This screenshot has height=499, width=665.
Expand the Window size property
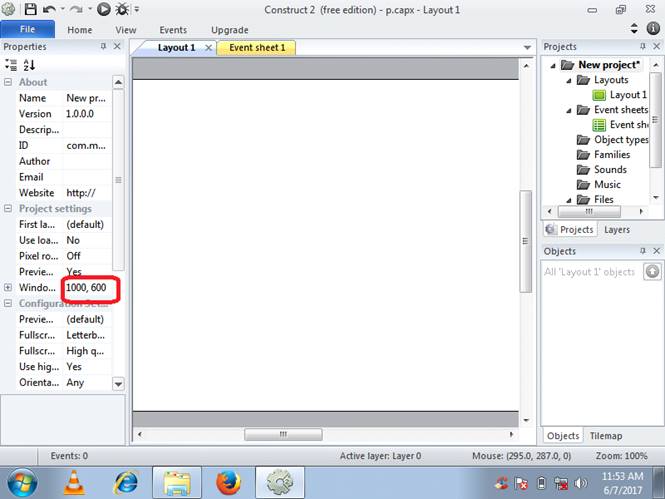(x=8, y=287)
